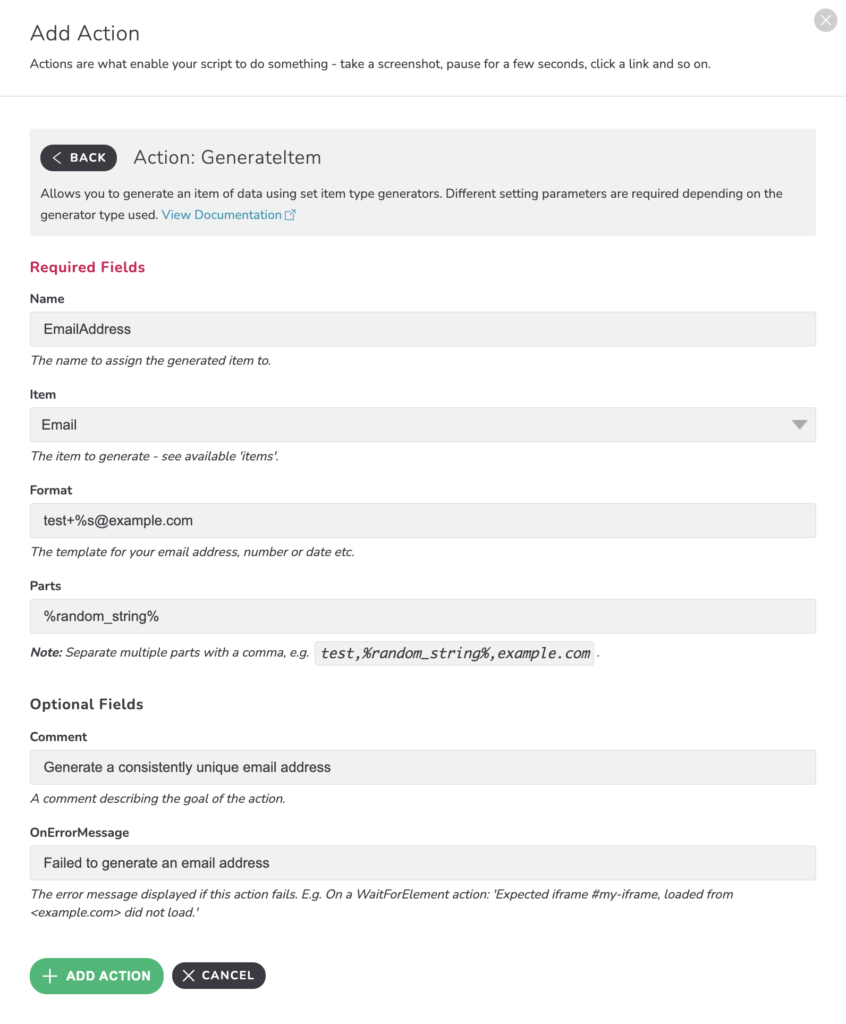846x1024 pixels.
Task: Click the X icon inside the Cancel button
Action: 189,976
